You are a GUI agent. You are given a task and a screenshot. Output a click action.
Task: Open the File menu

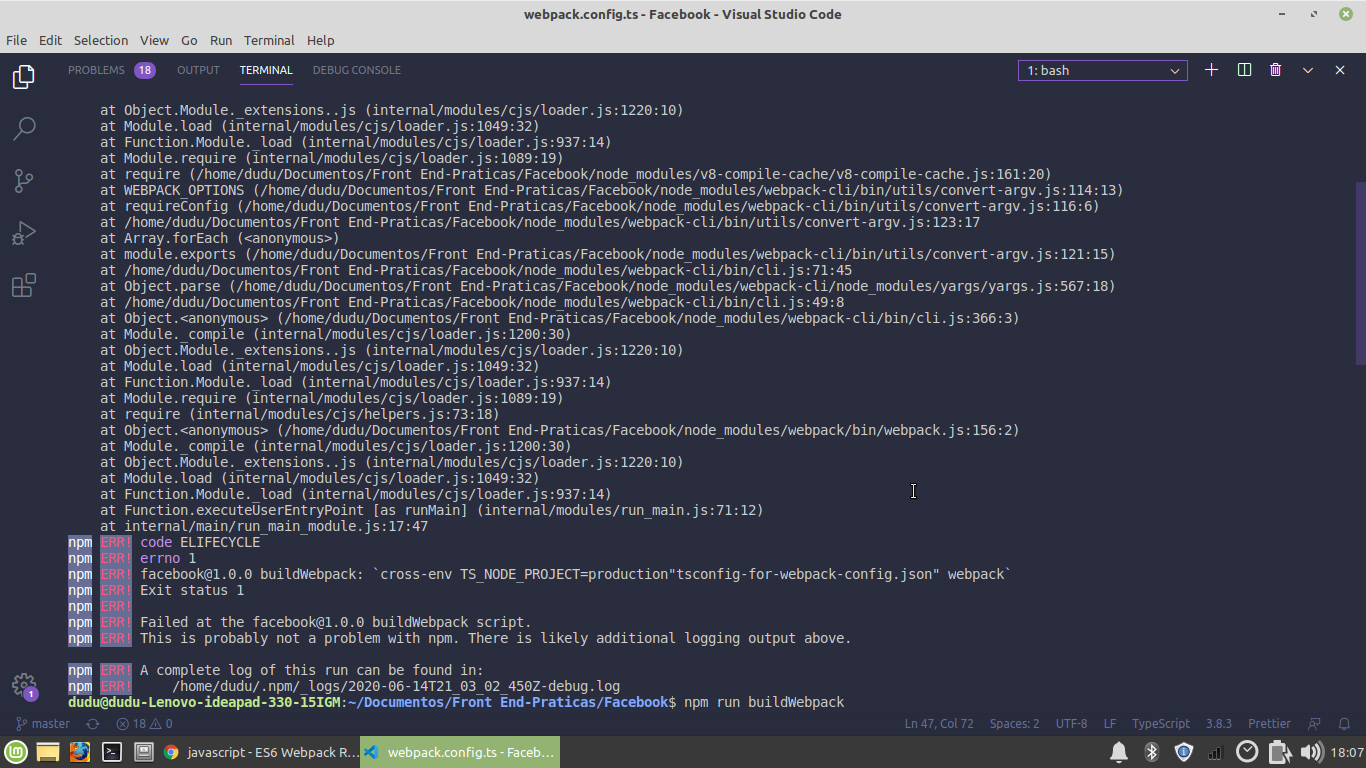click(x=16, y=40)
